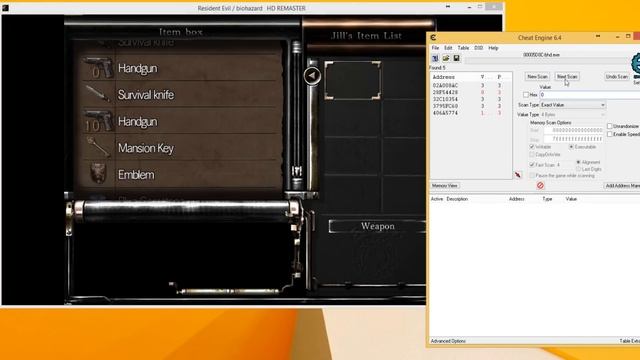Click the red clear address list icon

[540, 186]
